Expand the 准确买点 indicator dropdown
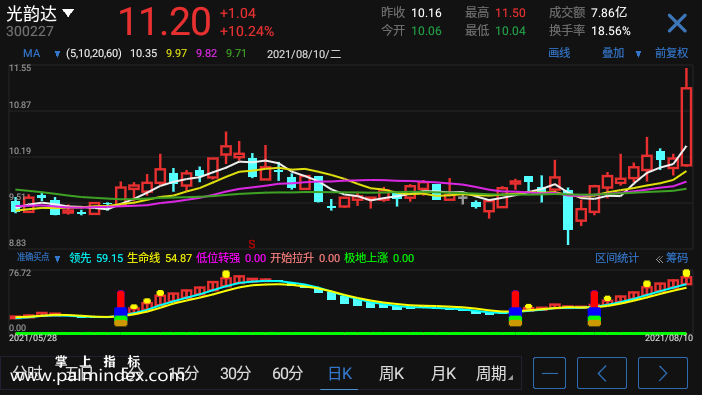Viewport: 702px width, 395px height. [57, 259]
